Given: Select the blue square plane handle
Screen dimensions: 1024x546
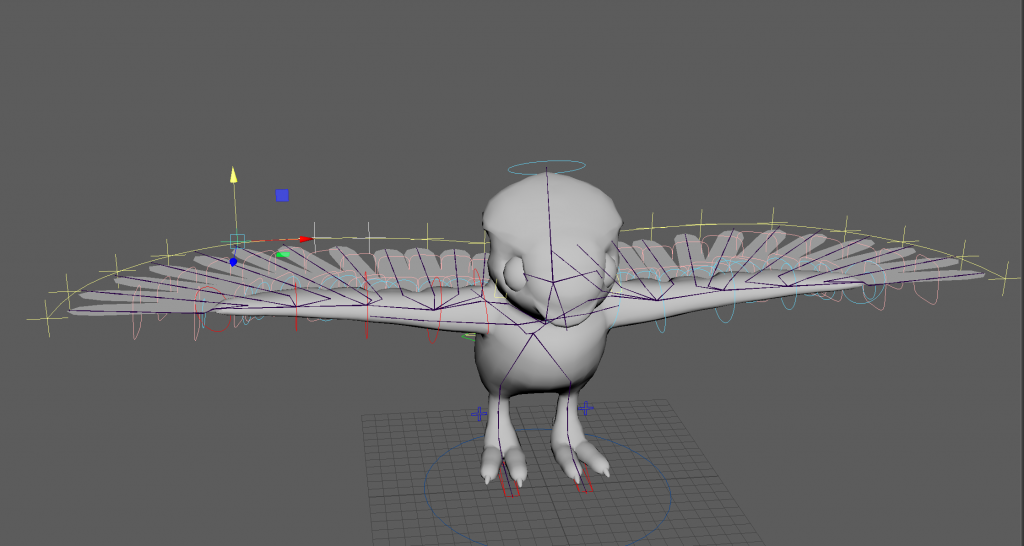Looking at the screenshot, I should point(282,196).
